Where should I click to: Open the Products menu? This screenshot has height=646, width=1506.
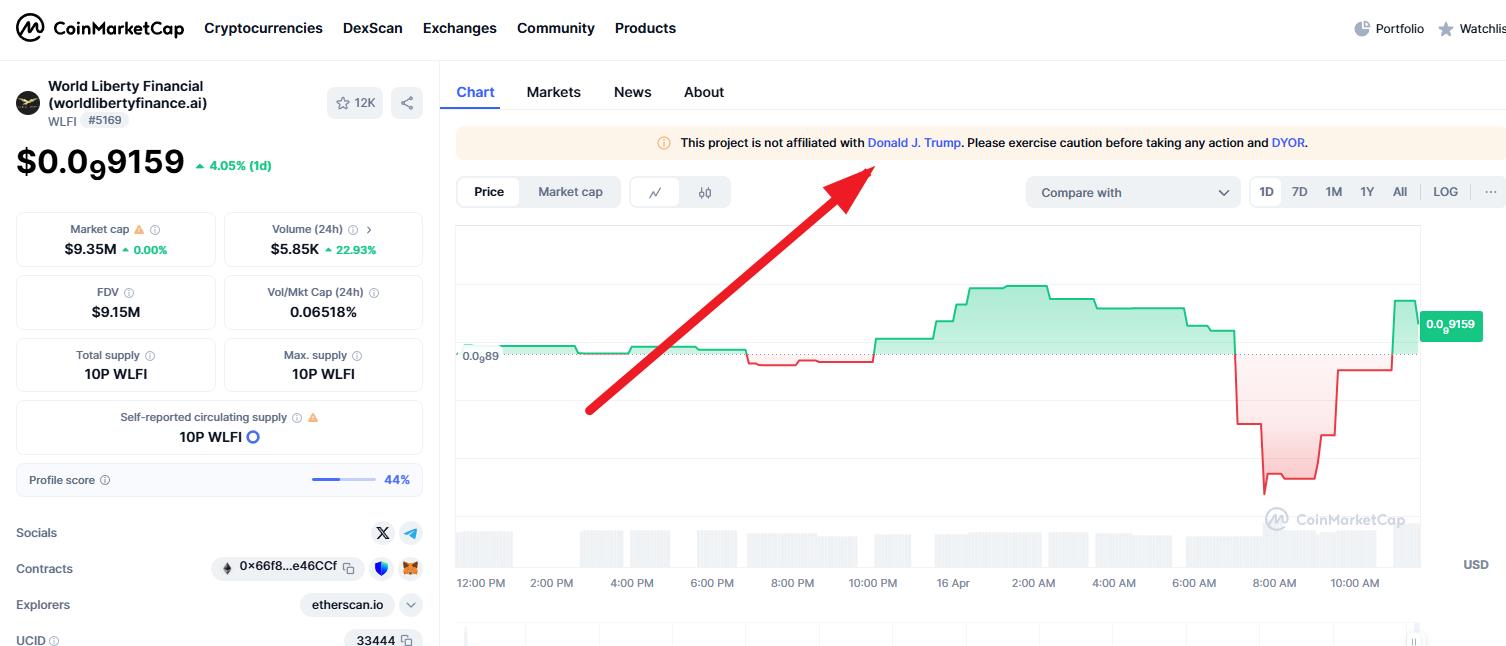pyautogui.click(x=645, y=28)
